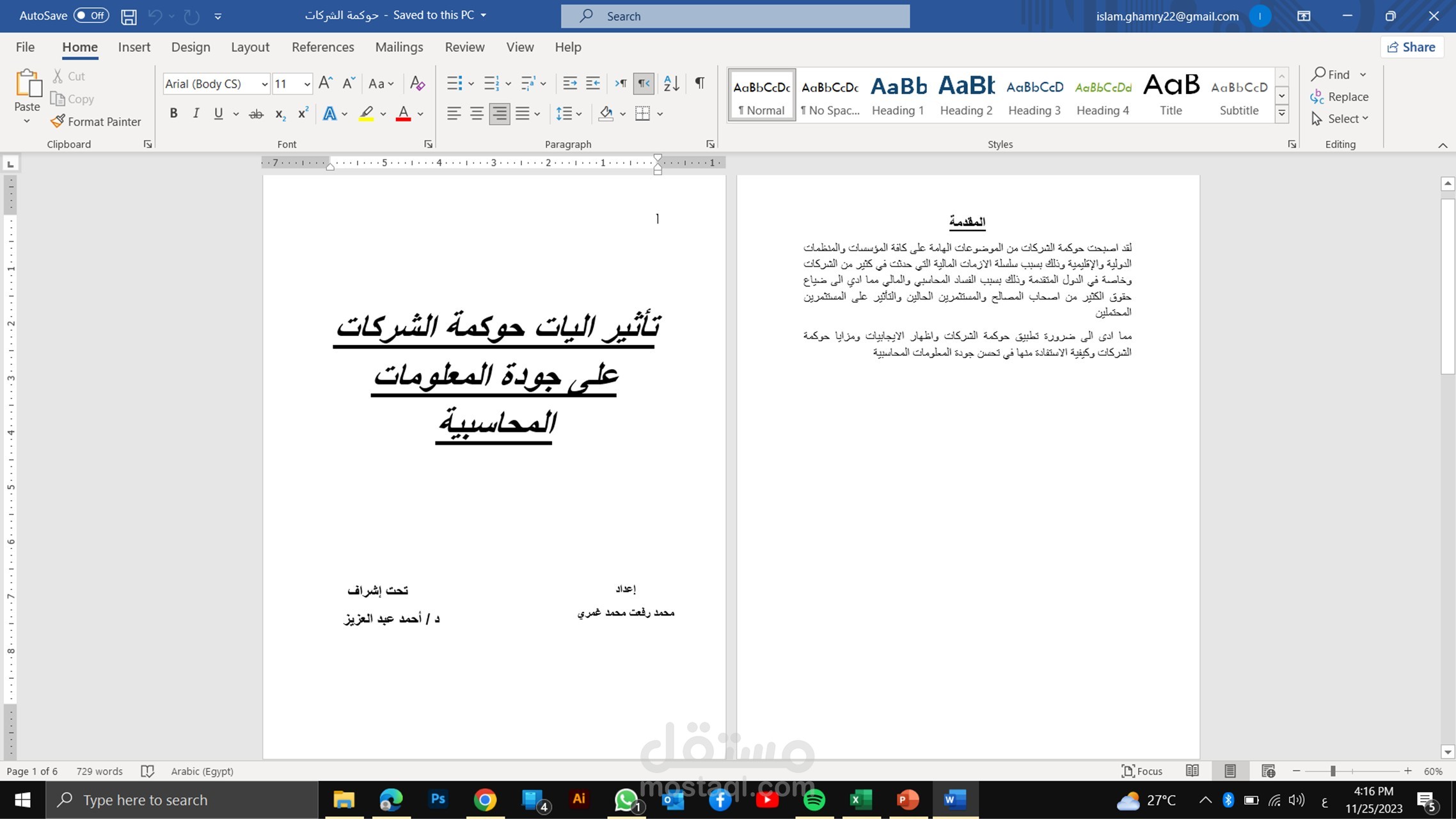Open the spelling proofing status icon

point(147,771)
